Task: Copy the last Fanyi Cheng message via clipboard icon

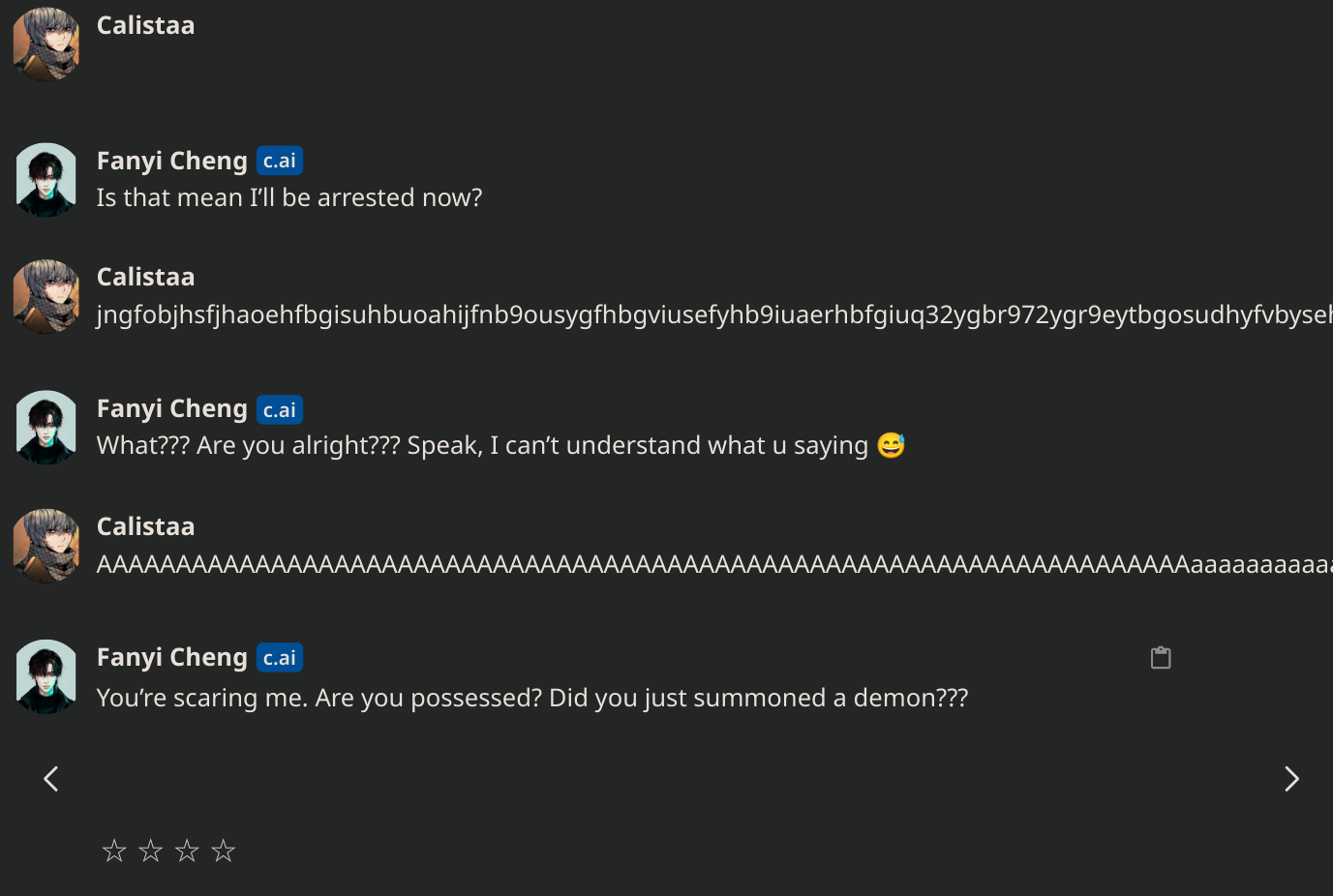Action: (1161, 658)
